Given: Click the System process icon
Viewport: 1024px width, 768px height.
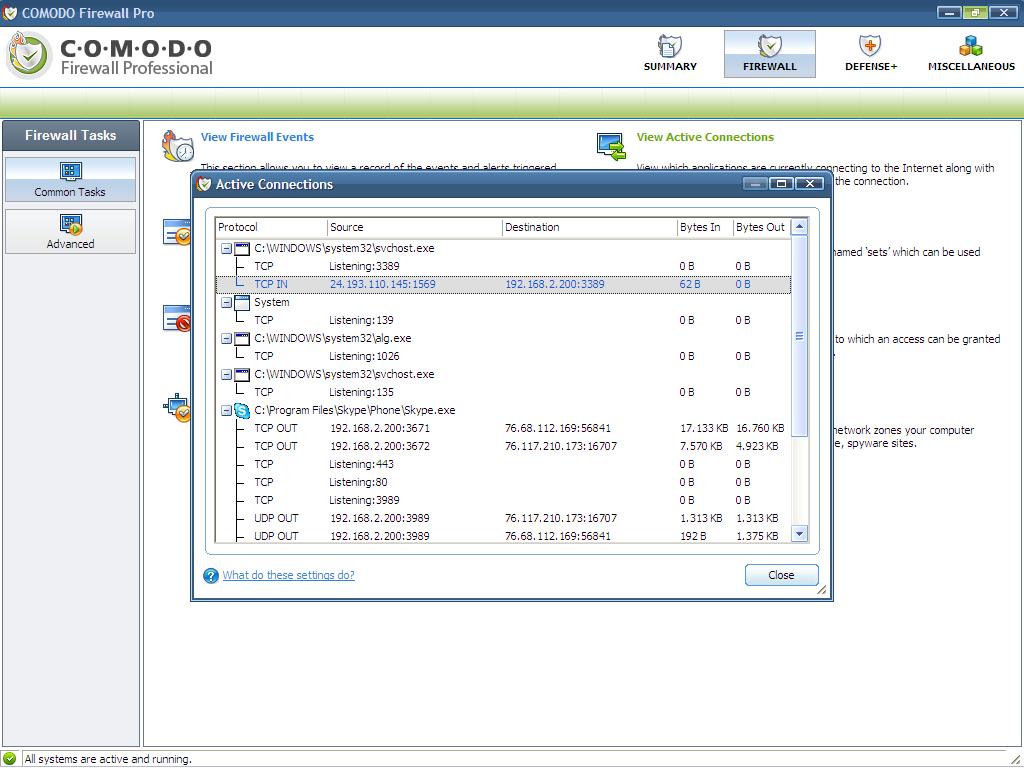Looking at the screenshot, I should point(242,302).
